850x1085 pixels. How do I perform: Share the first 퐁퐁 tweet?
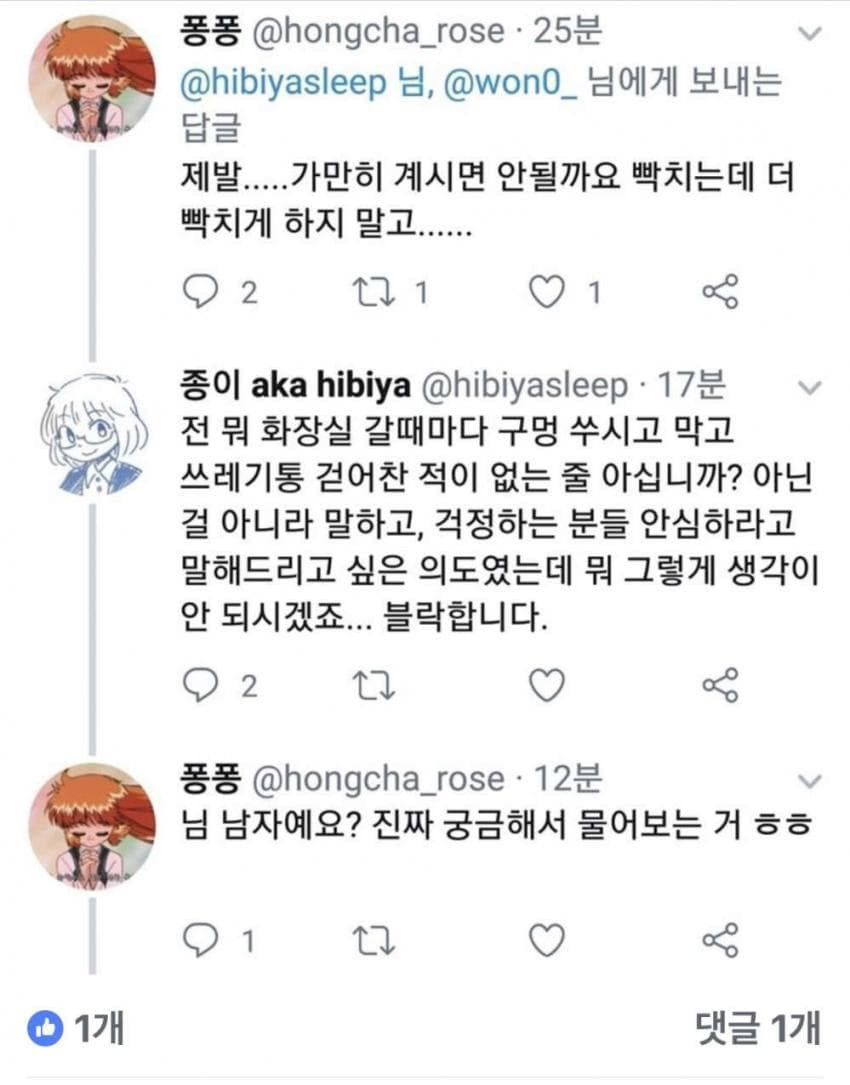[720, 292]
